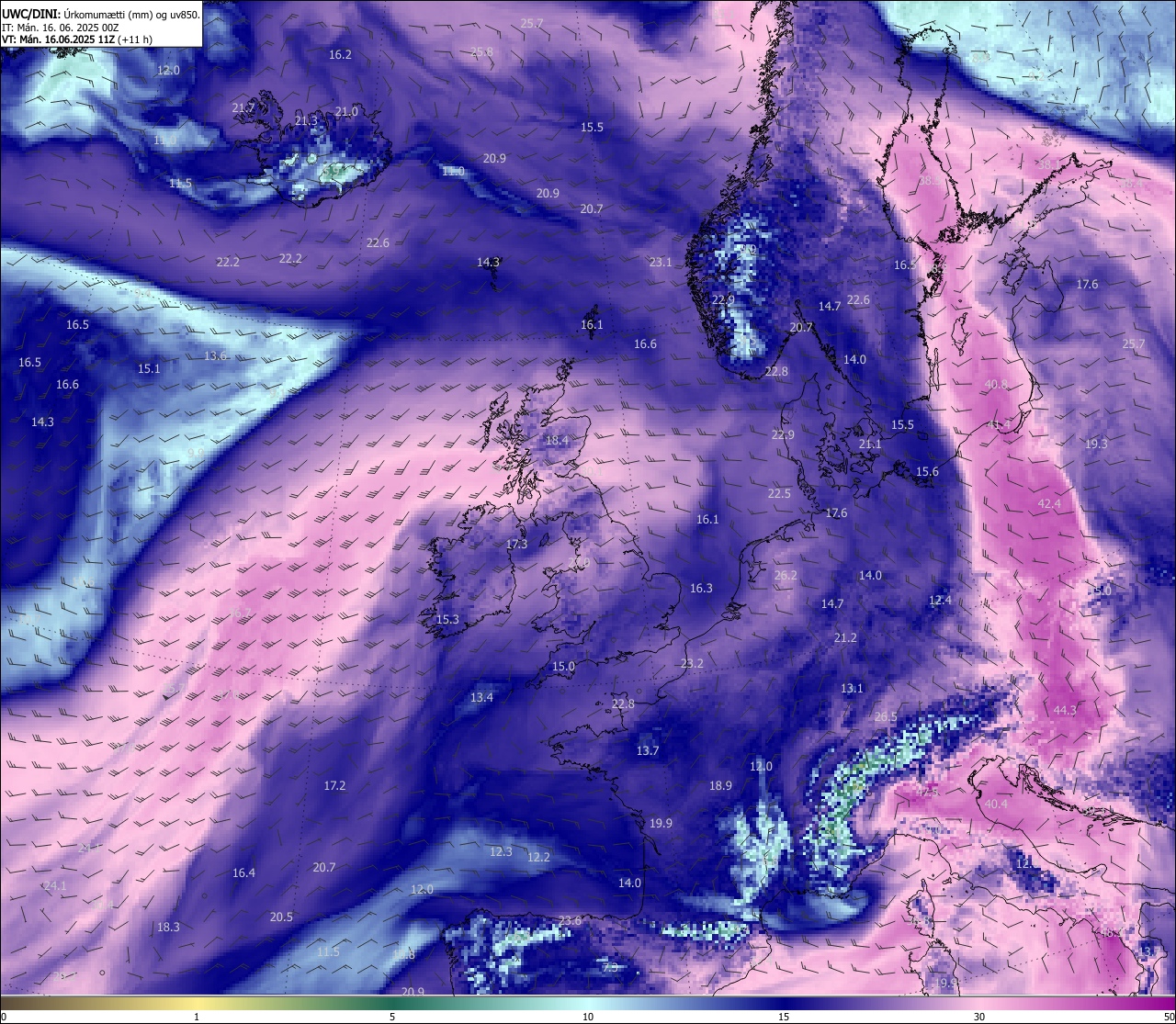Screen dimensions: 1176x1024
Task: Click the 16.4 value label
Action: click(x=243, y=873)
